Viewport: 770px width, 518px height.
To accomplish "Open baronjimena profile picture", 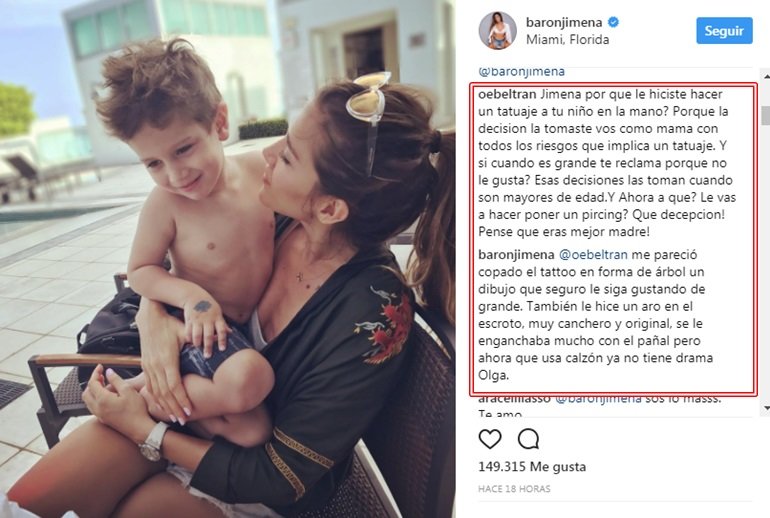I will pyautogui.click(x=497, y=31).
